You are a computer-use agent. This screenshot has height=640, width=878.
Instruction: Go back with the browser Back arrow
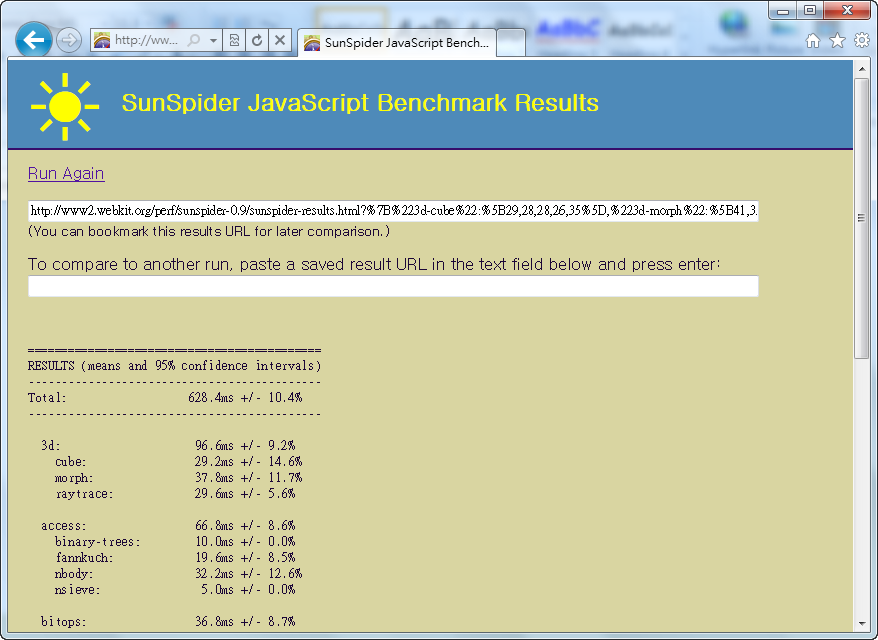pos(34,40)
